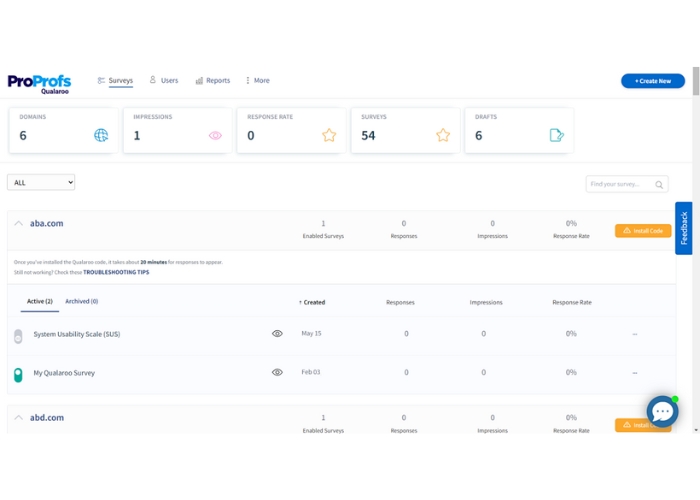Sort surveys by Created column
This screenshot has width=700, height=500.
point(312,302)
